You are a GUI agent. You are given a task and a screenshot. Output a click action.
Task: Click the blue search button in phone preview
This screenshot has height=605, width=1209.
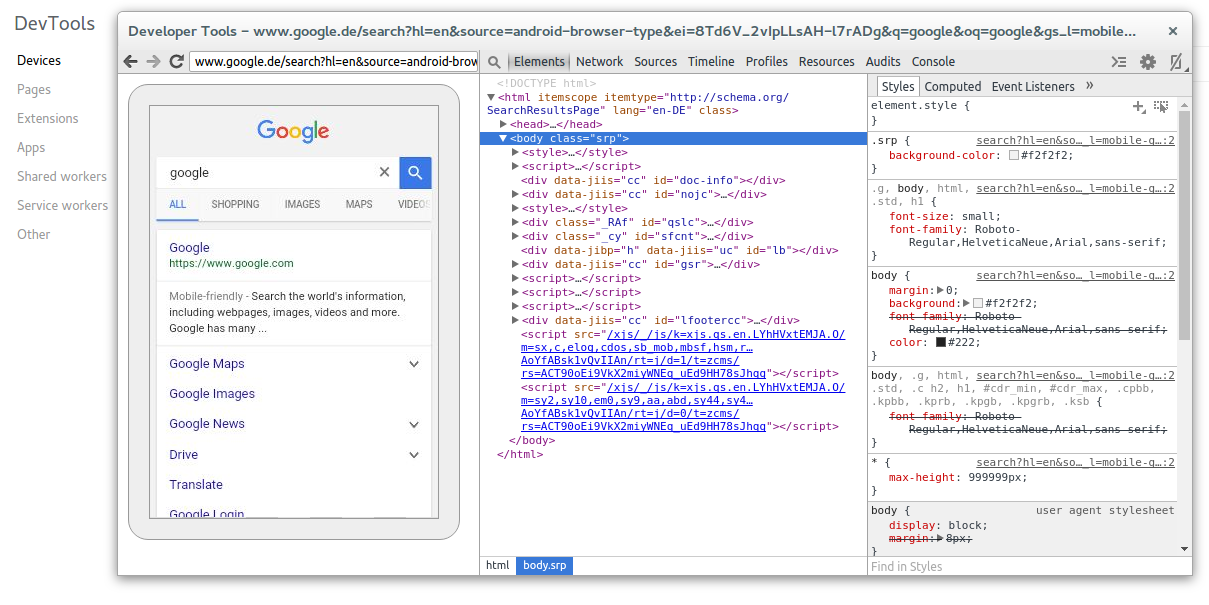[x=415, y=172]
